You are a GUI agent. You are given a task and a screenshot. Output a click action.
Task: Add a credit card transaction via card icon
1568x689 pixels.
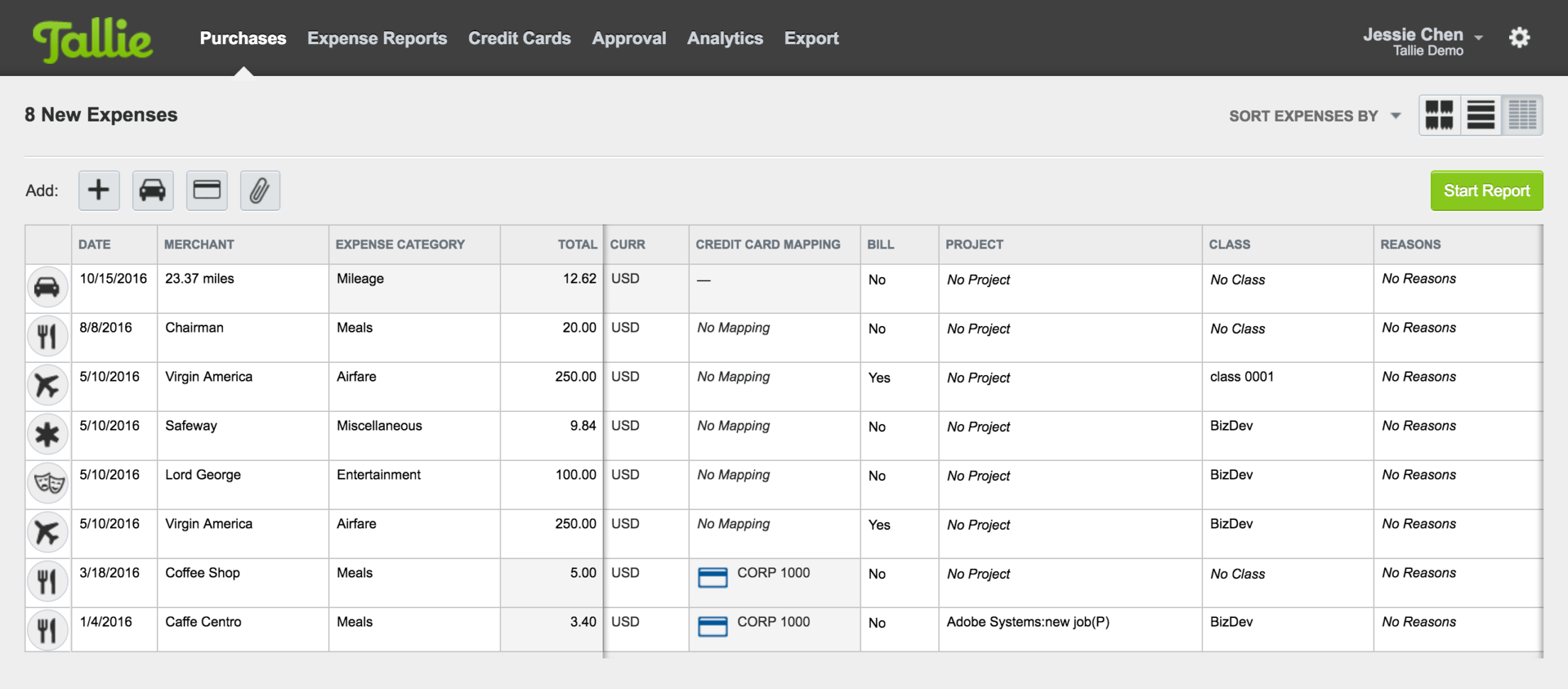[207, 190]
